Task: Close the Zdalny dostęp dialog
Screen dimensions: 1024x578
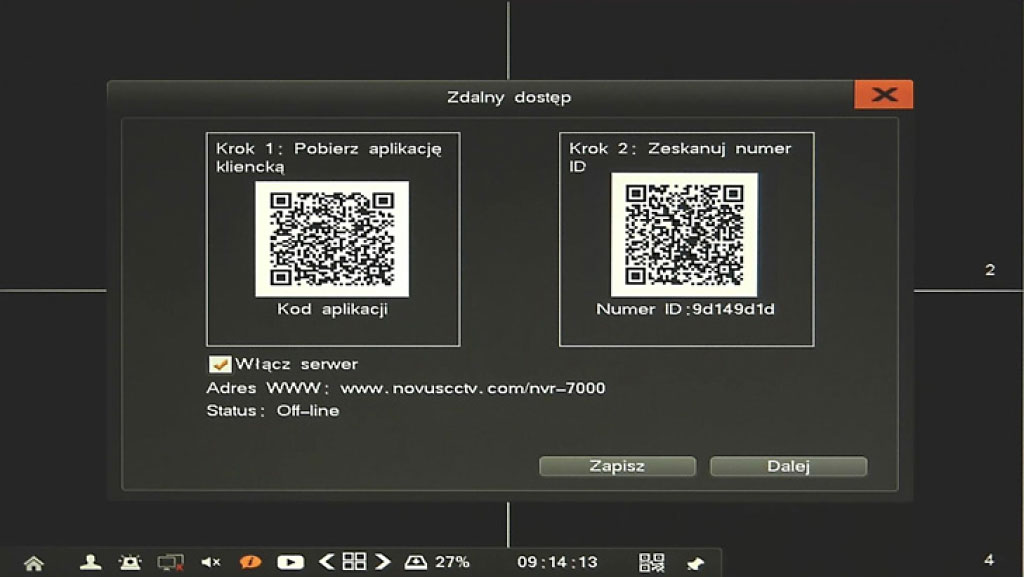Action: pyautogui.click(x=883, y=95)
